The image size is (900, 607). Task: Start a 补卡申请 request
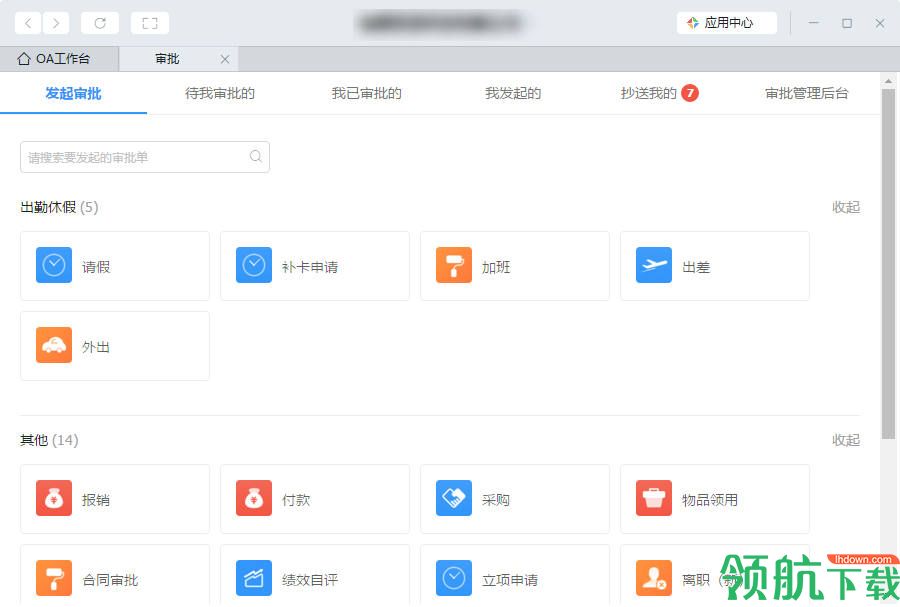(315, 266)
